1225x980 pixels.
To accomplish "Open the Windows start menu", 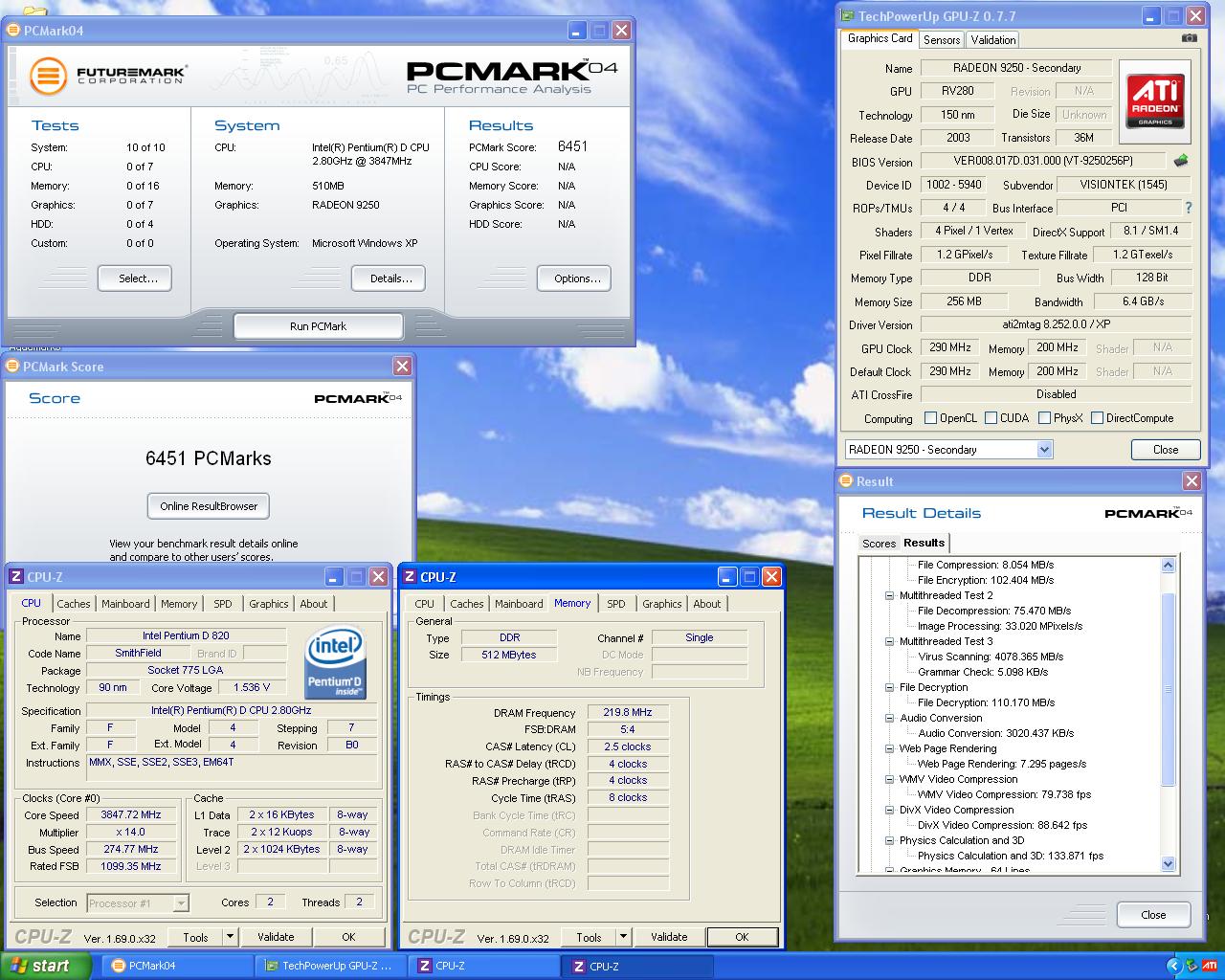I will point(45,966).
